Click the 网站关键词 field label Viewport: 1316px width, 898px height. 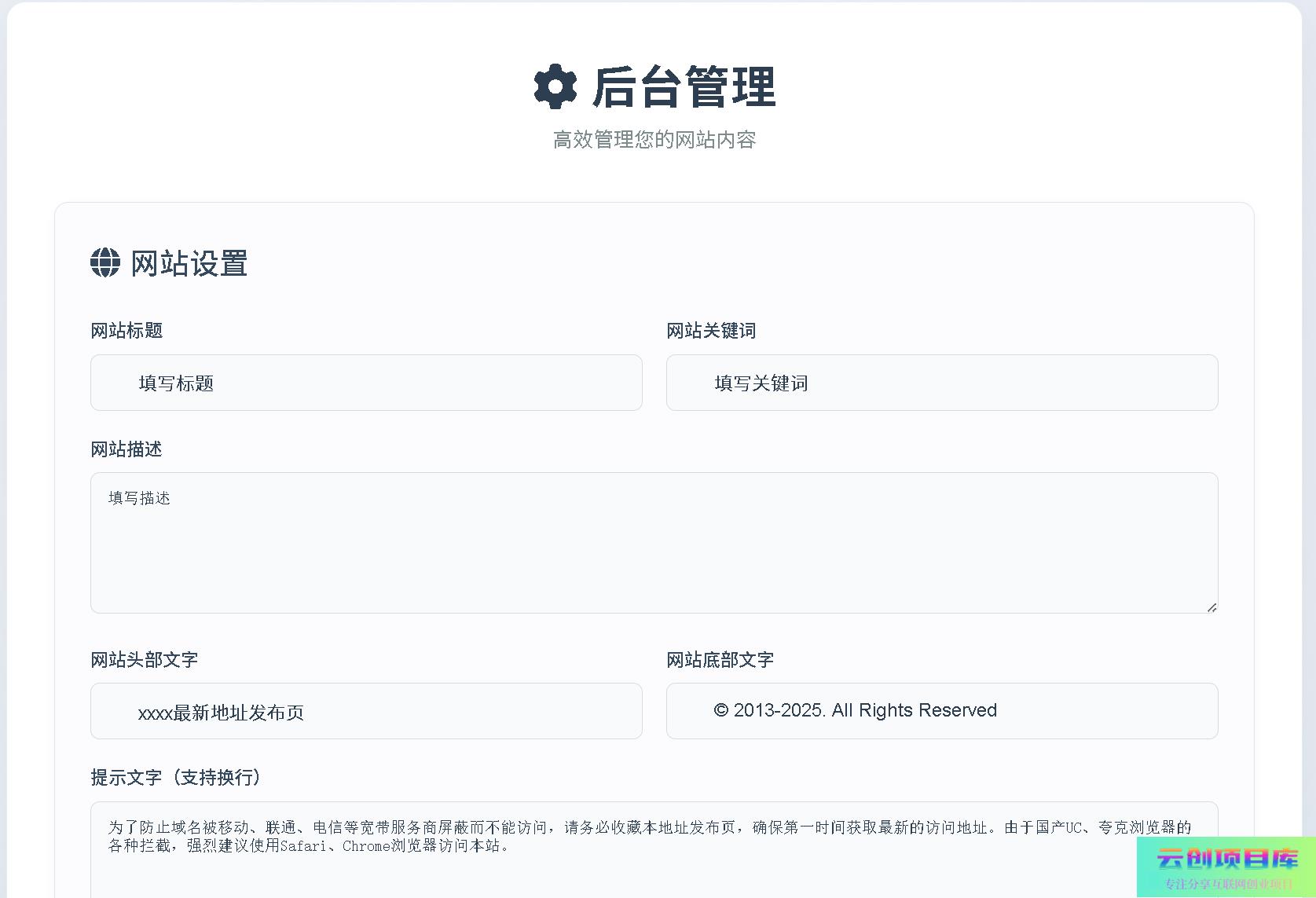710,331
